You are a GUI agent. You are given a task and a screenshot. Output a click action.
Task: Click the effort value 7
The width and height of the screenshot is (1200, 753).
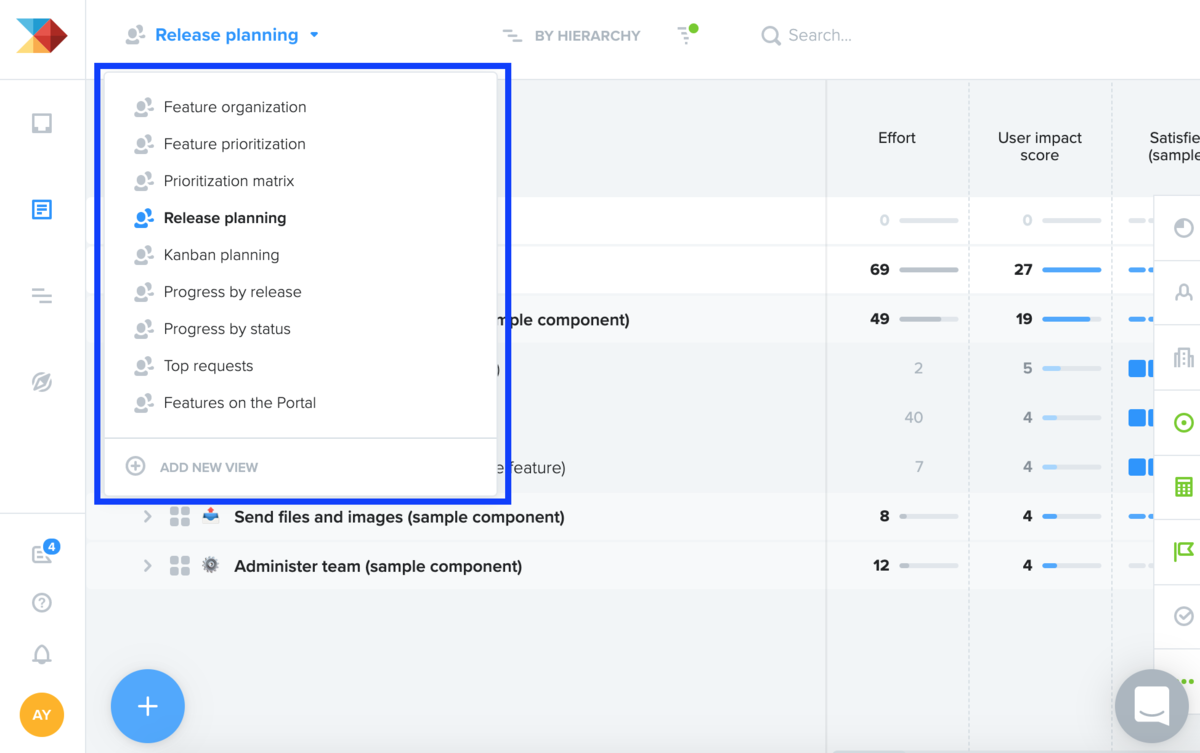click(x=918, y=466)
